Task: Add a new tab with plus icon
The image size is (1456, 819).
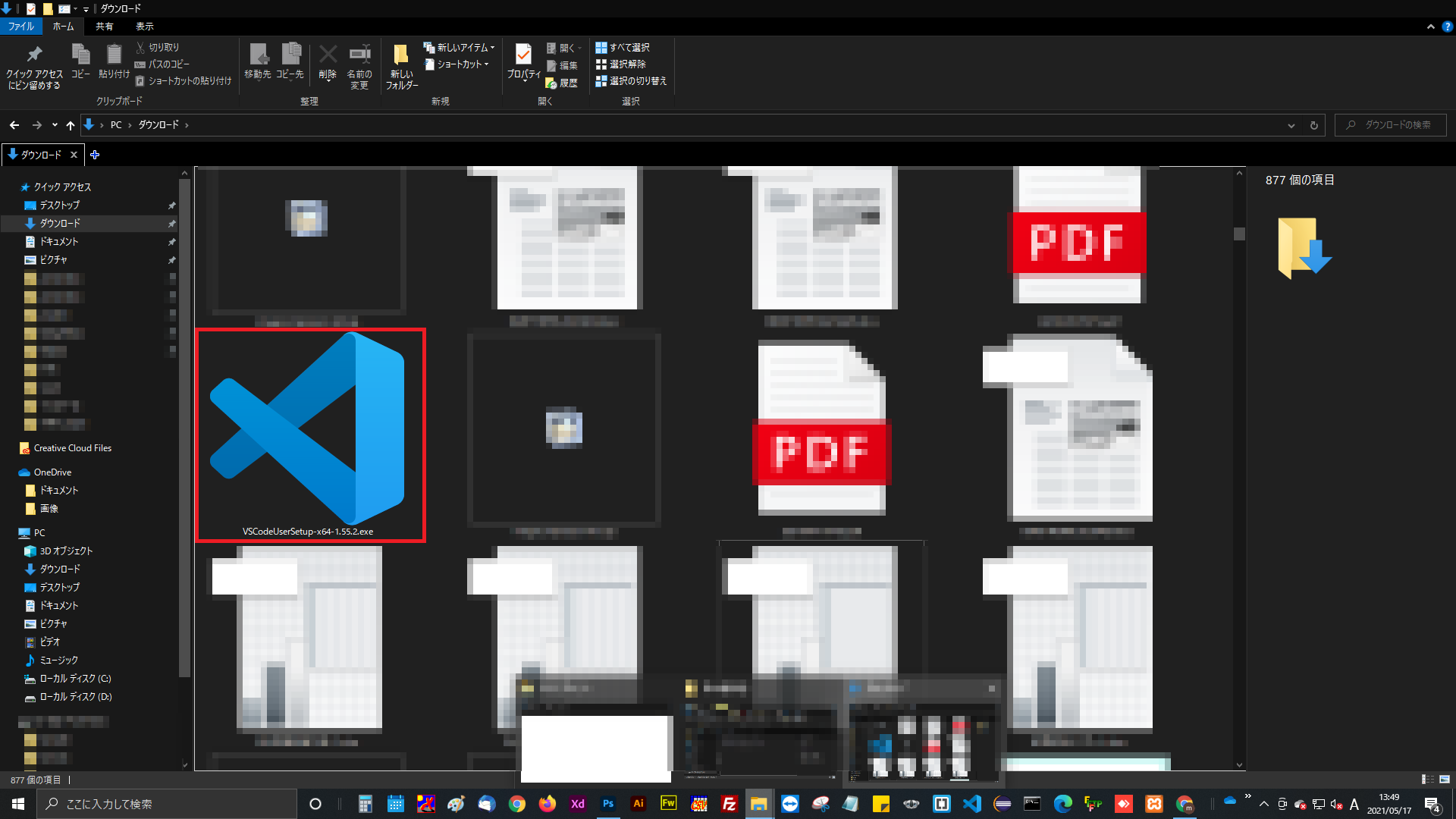Action: click(95, 155)
